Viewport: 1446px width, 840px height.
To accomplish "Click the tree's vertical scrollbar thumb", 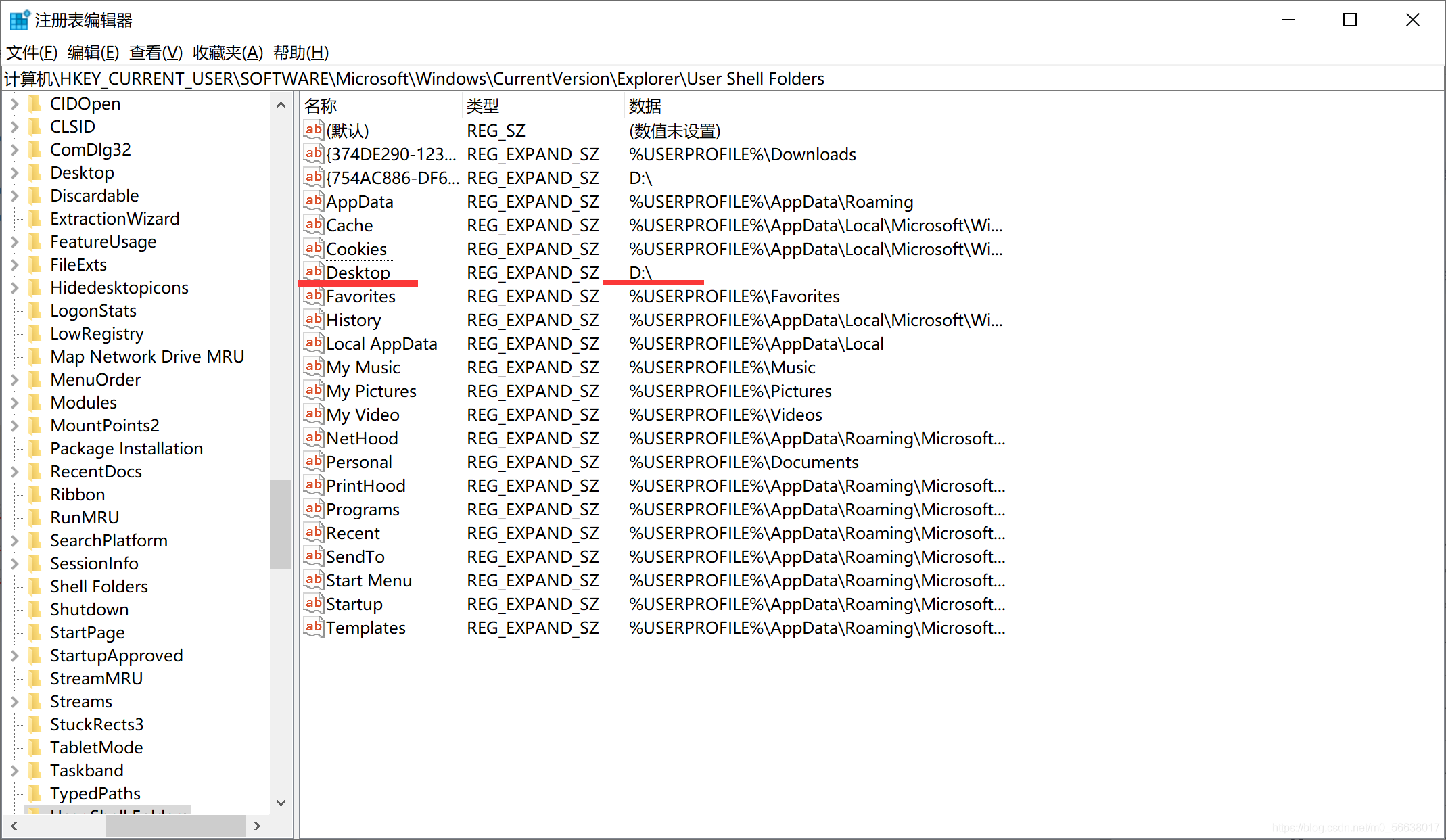I will point(280,524).
